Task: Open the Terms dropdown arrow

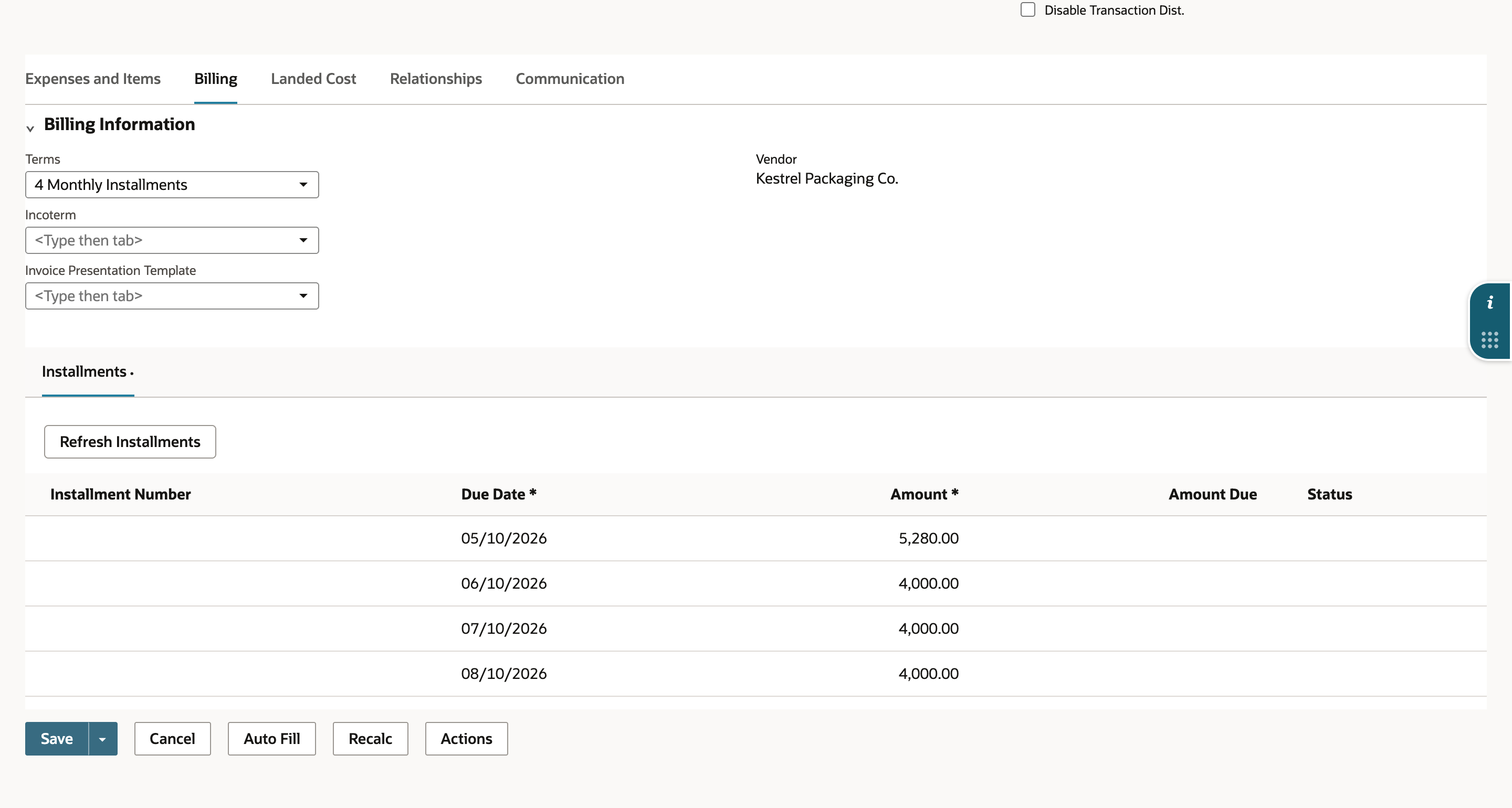Action: [303, 185]
